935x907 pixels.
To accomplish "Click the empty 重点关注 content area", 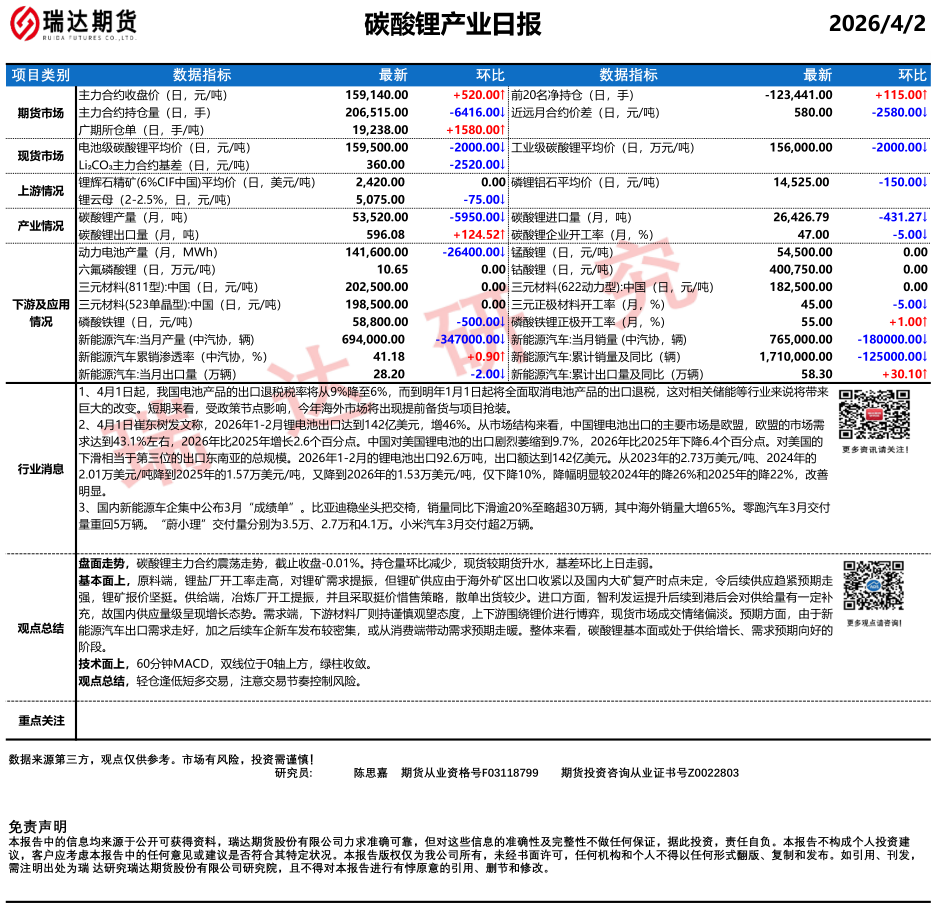I will click(x=500, y=721).
